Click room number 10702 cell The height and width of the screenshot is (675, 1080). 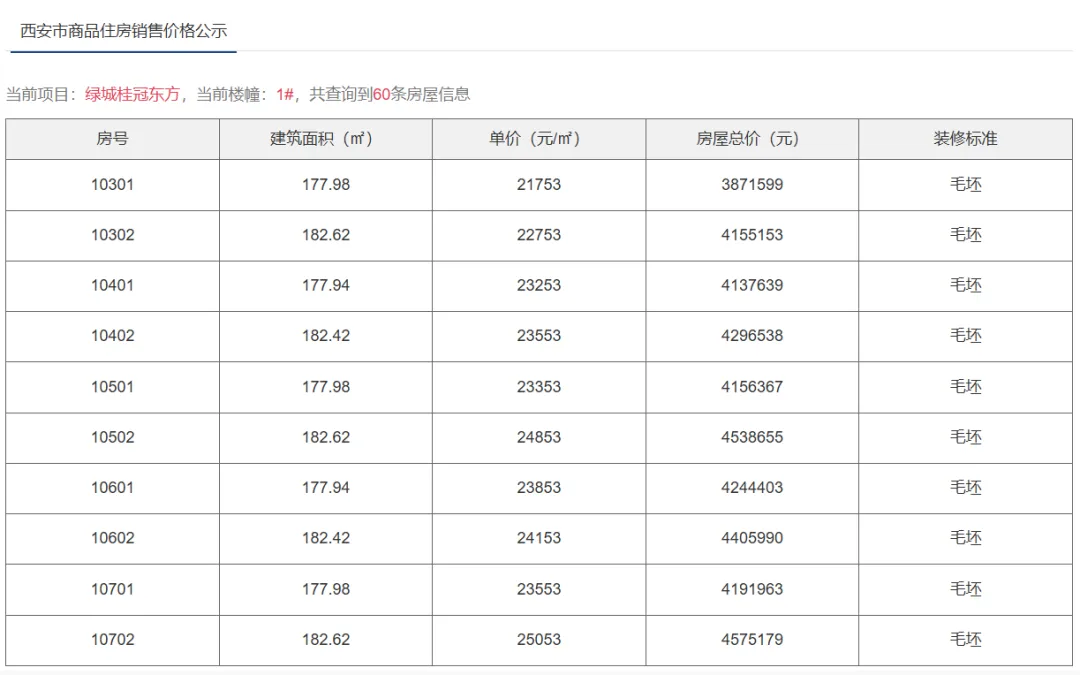pos(113,640)
